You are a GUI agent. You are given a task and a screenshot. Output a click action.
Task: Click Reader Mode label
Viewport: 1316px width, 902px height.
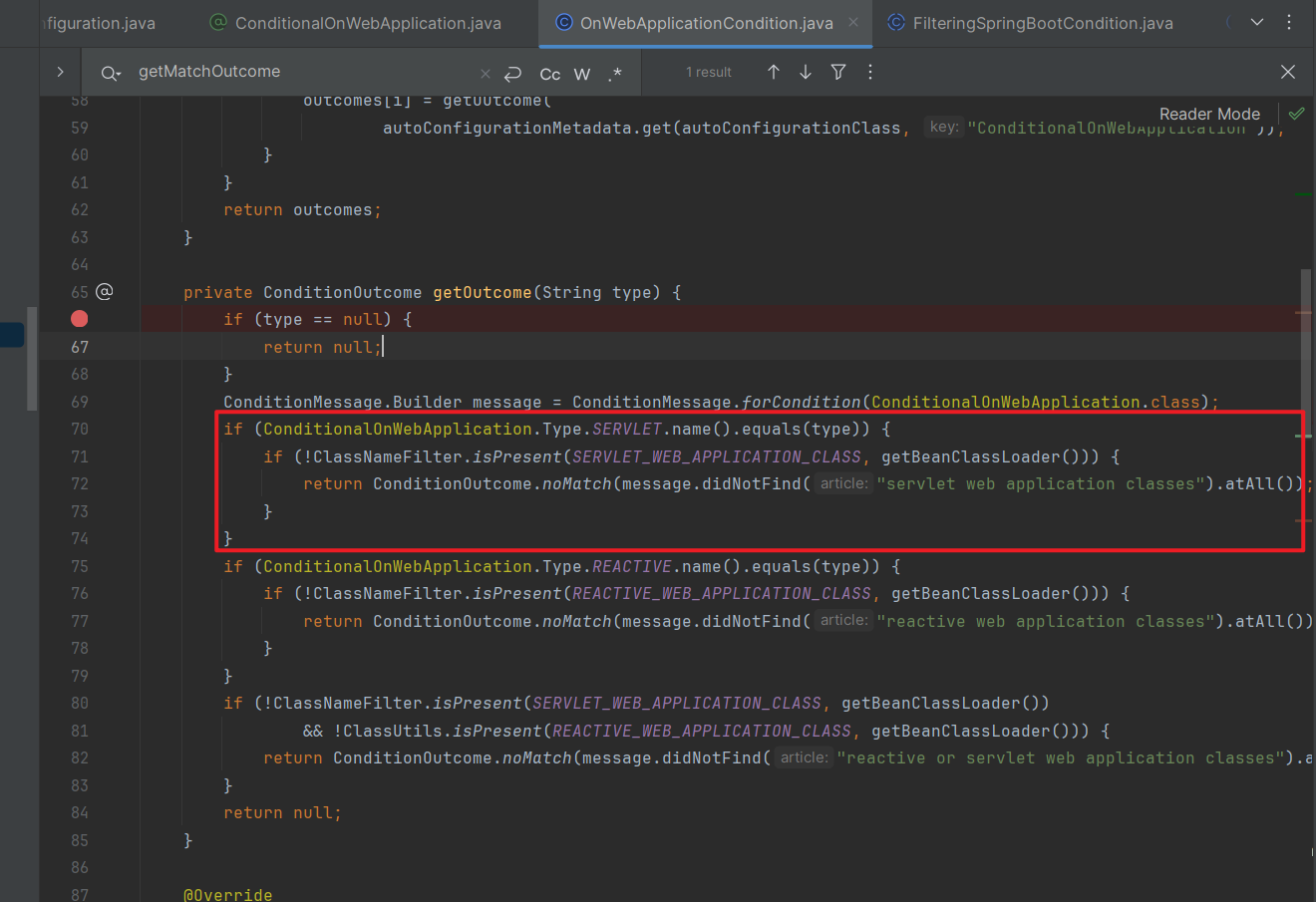click(x=1209, y=114)
